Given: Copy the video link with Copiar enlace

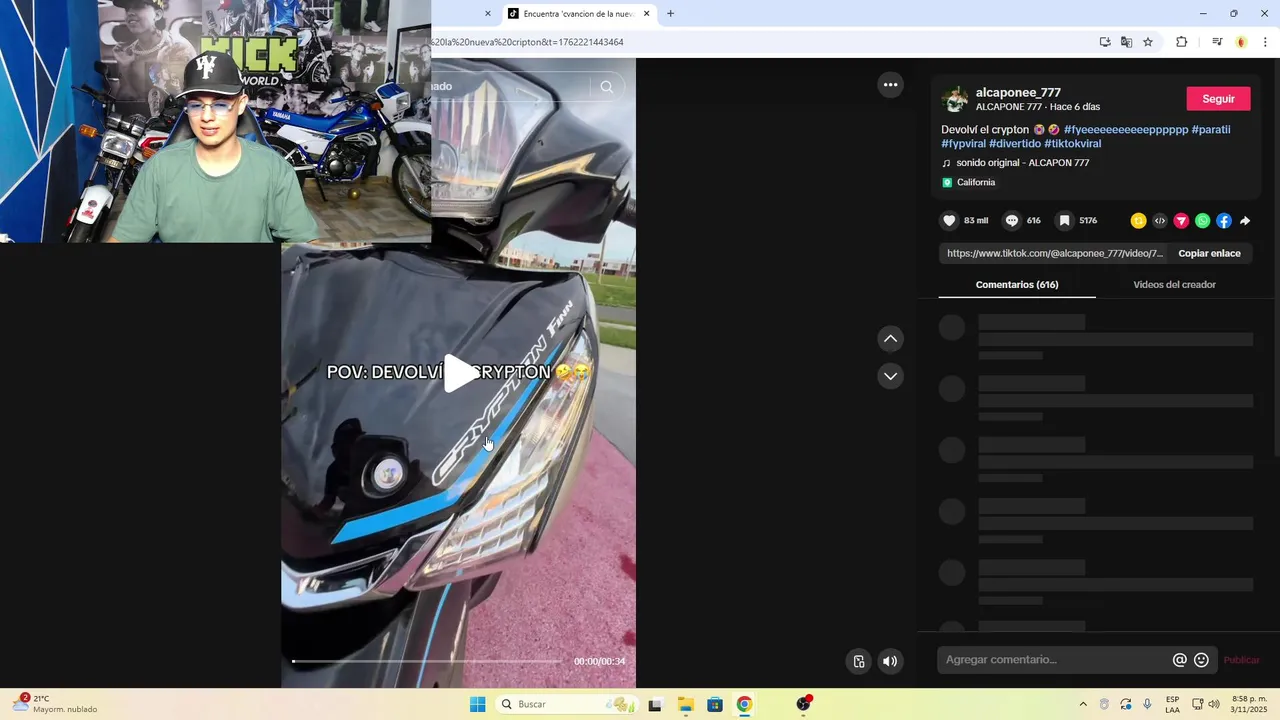Looking at the screenshot, I should point(1209,254).
